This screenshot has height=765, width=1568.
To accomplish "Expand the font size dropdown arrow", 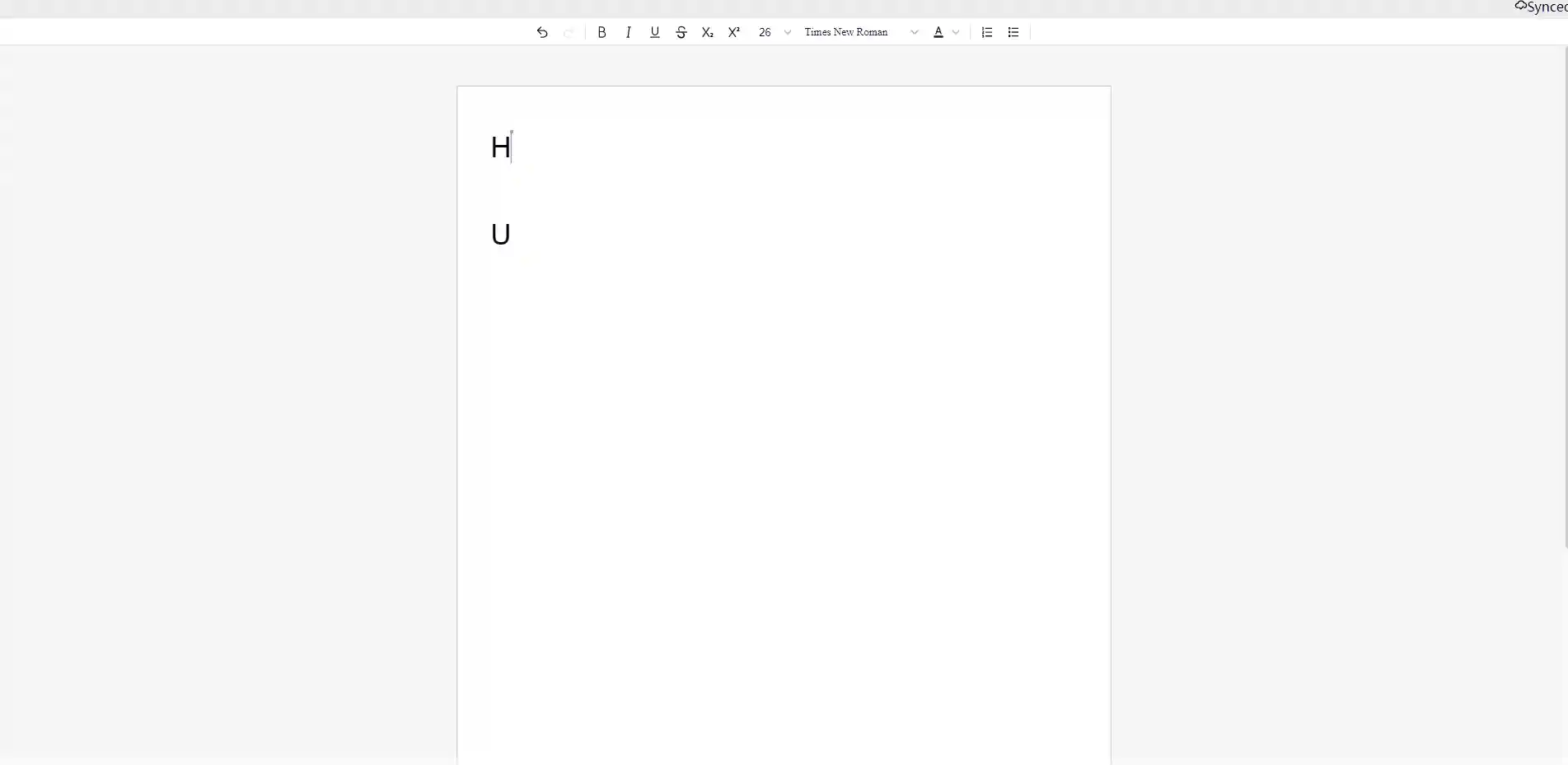I will point(788,32).
